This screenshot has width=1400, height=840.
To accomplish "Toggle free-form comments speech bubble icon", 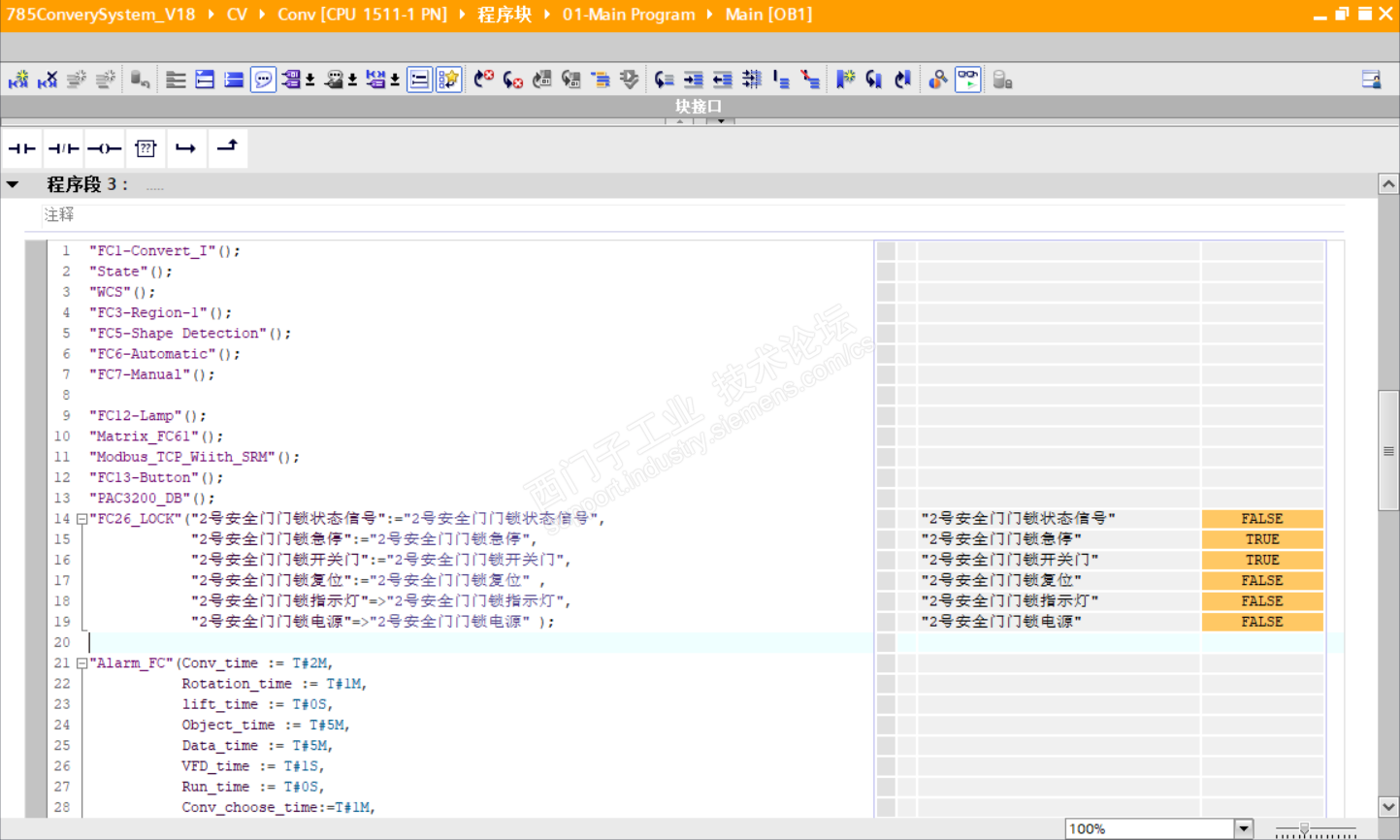I will pos(263,80).
